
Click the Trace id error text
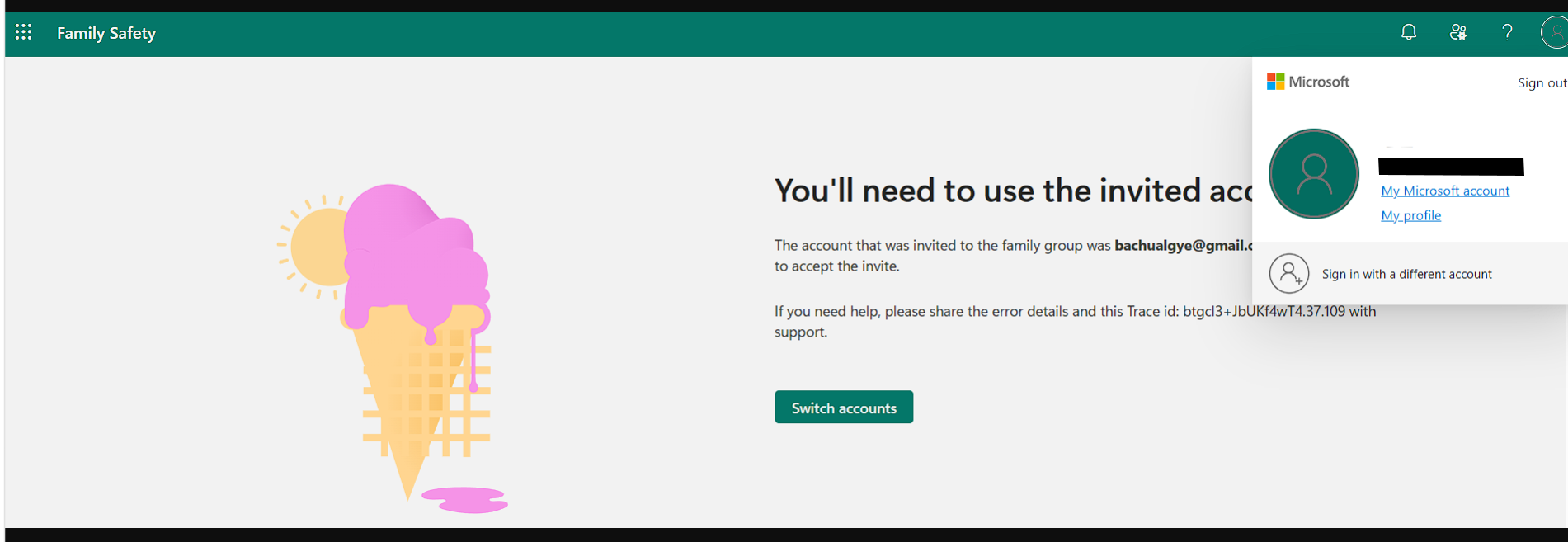1075,321
